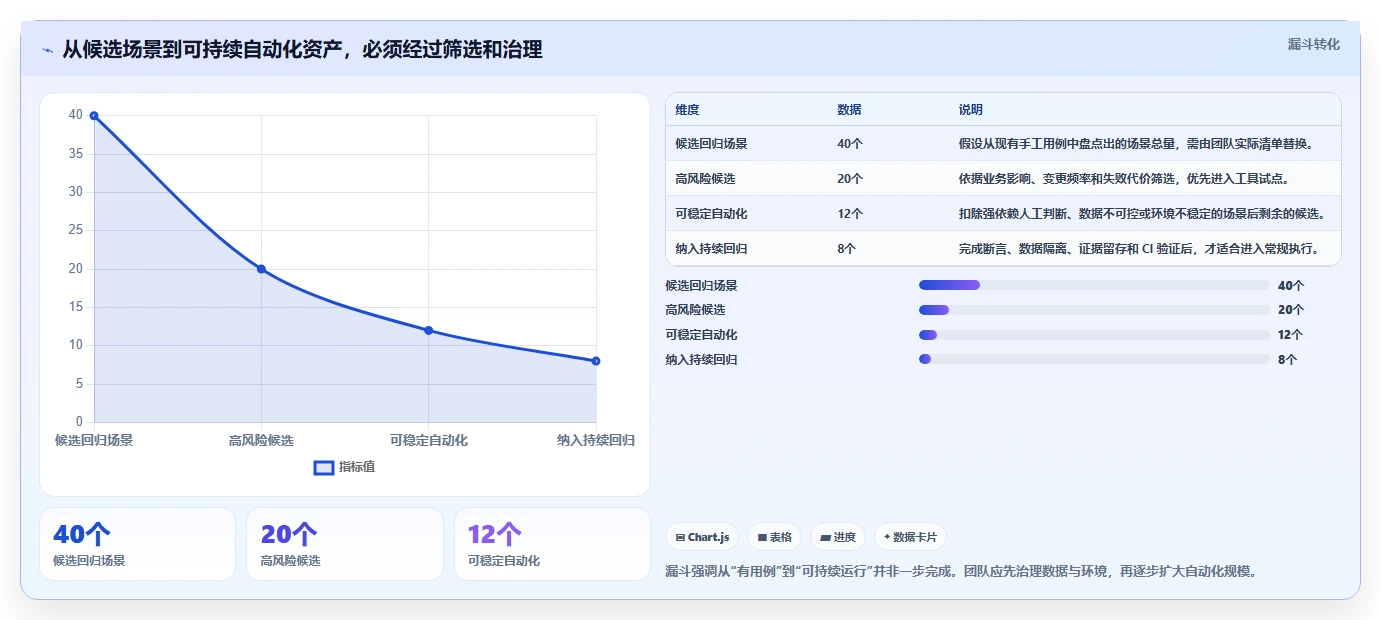Click the lightning icon beside the slide title
The height and width of the screenshot is (620, 1381).
pyautogui.click(x=47, y=50)
